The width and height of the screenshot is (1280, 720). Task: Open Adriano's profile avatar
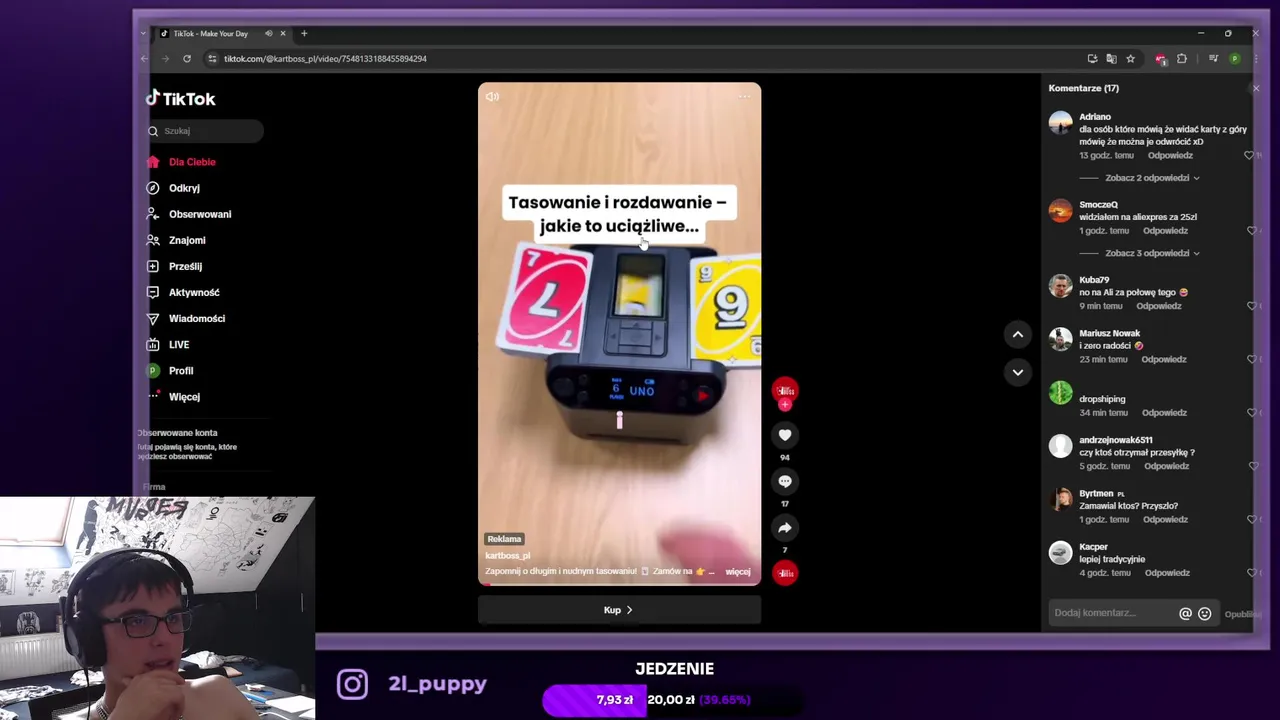1060,123
